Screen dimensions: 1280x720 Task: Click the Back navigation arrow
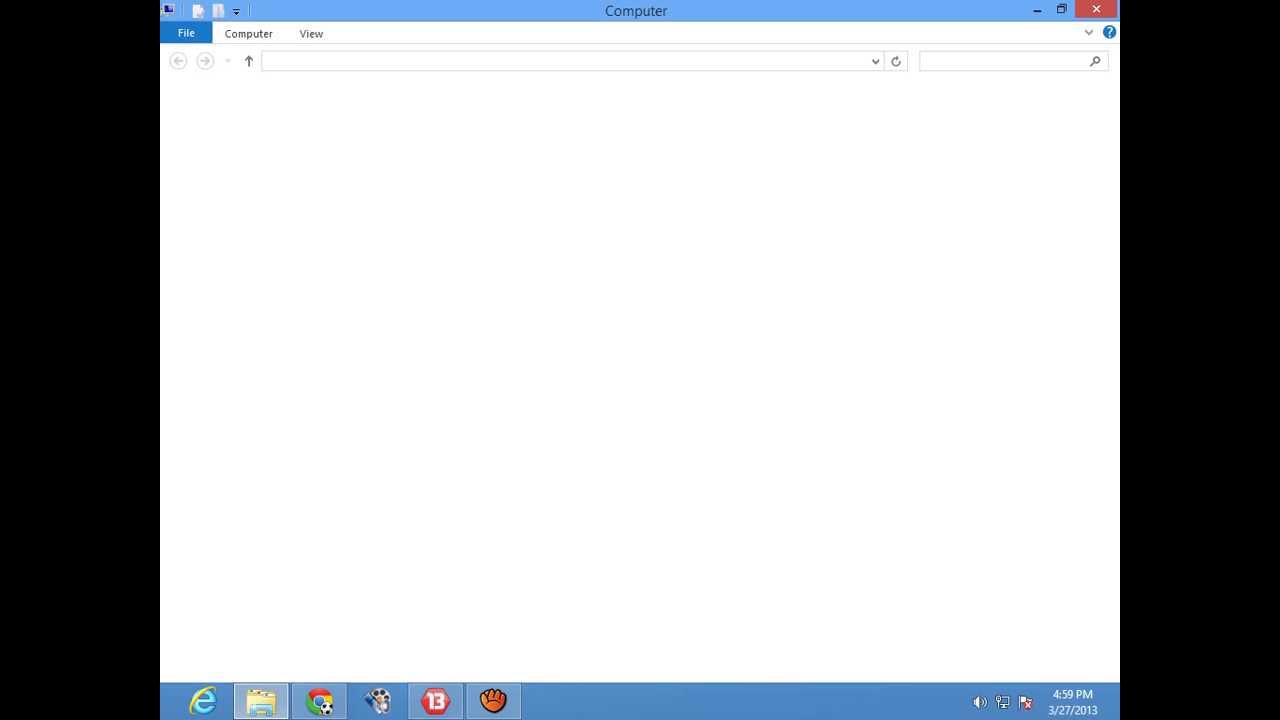click(178, 61)
